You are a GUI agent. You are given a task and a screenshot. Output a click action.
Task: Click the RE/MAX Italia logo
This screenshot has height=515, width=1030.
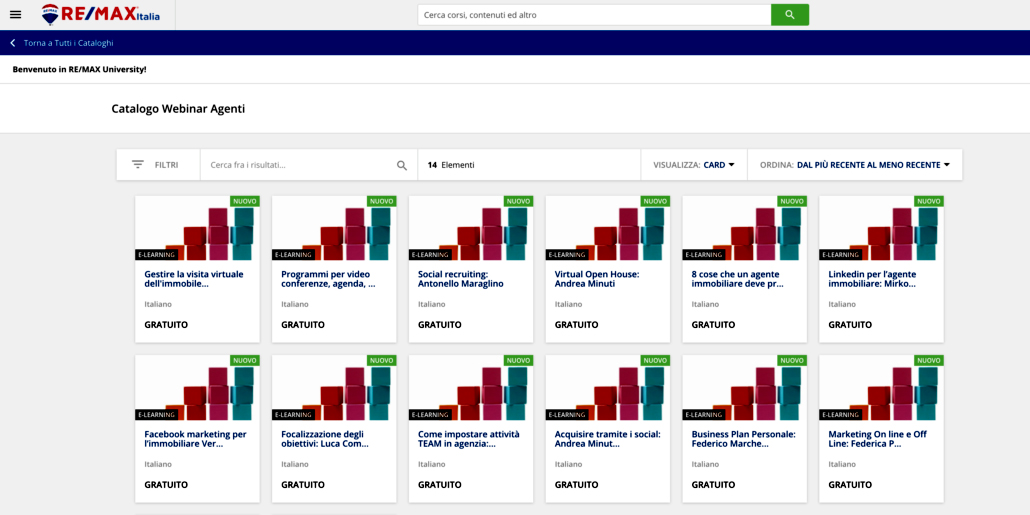click(x=101, y=14)
